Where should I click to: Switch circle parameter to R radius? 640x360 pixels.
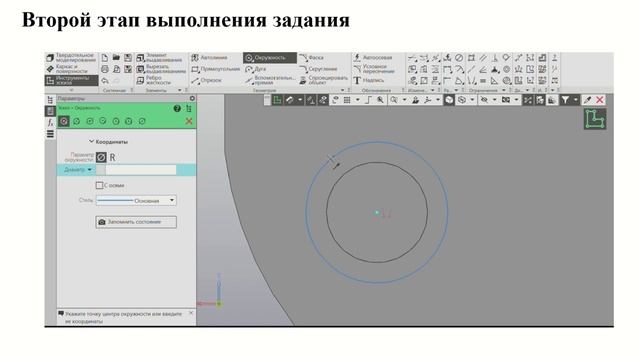[x=112, y=157]
